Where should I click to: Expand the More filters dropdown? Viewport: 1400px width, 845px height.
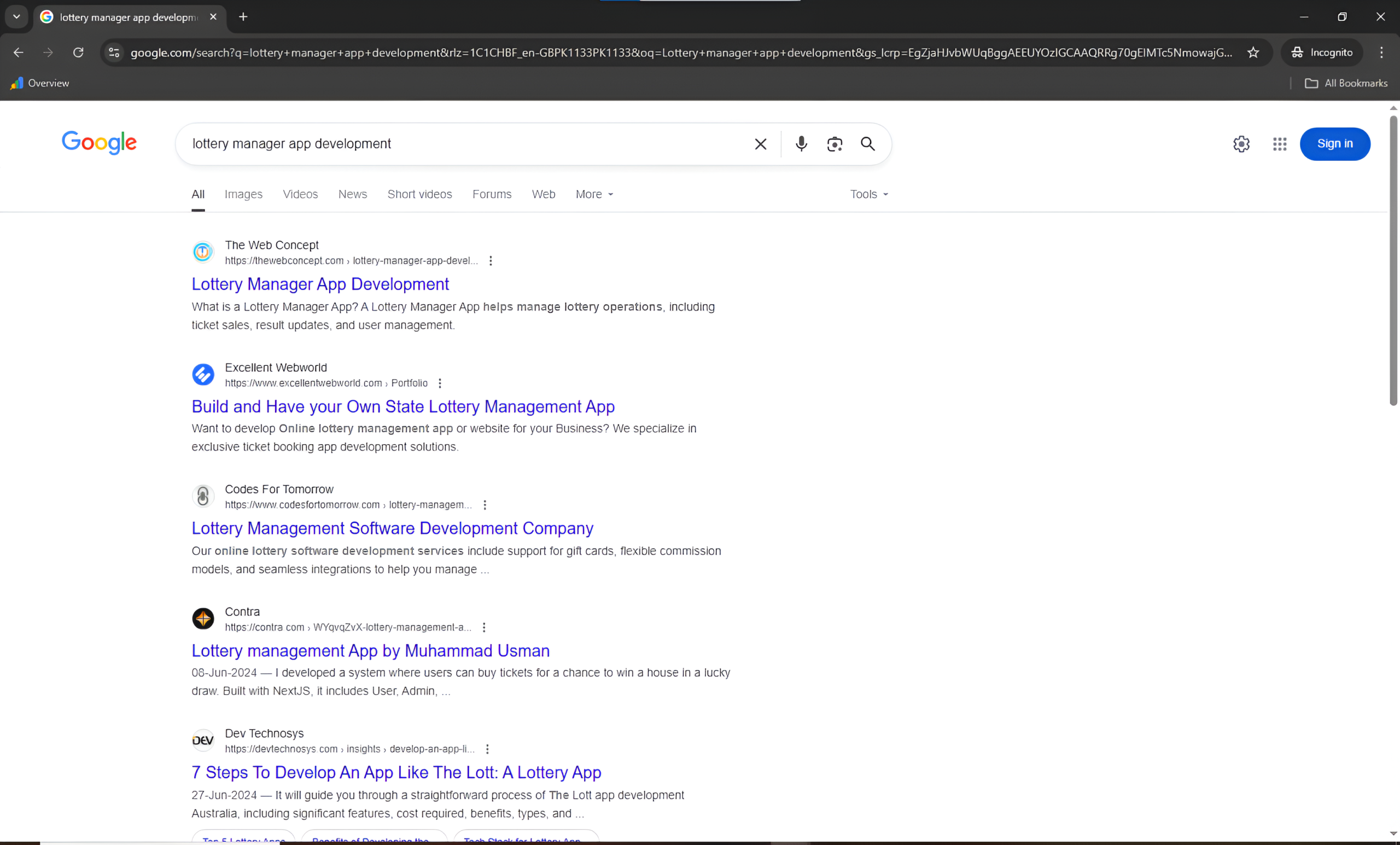point(594,194)
